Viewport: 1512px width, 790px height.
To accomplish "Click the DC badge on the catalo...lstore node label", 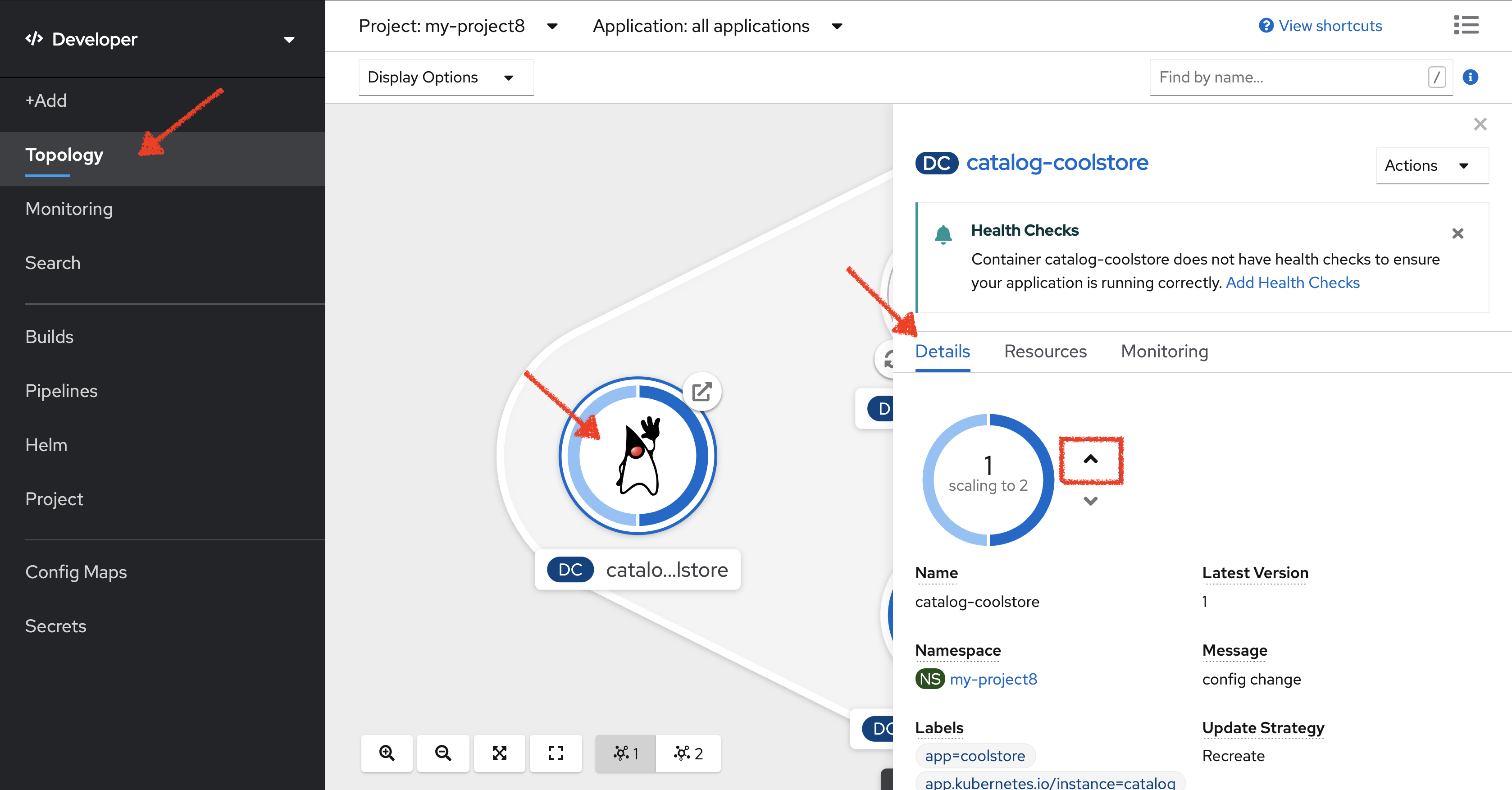I will 570,569.
